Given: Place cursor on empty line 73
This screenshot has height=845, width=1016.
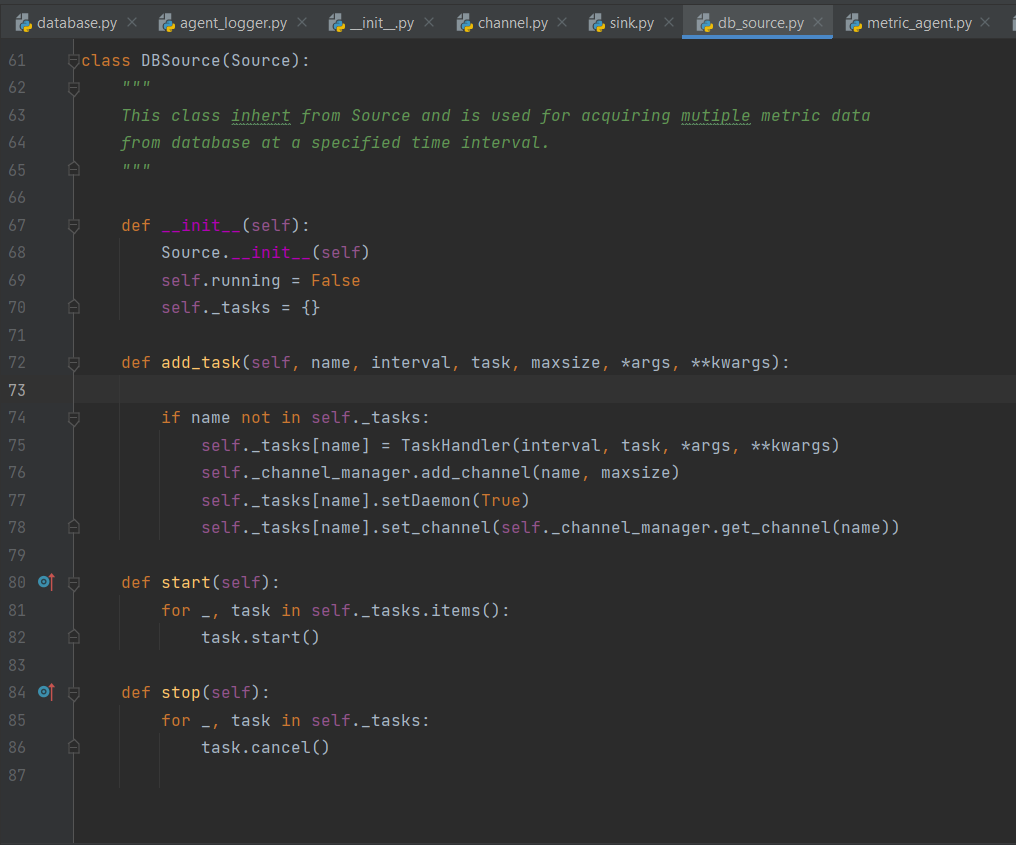Looking at the screenshot, I should coord(544,390).
